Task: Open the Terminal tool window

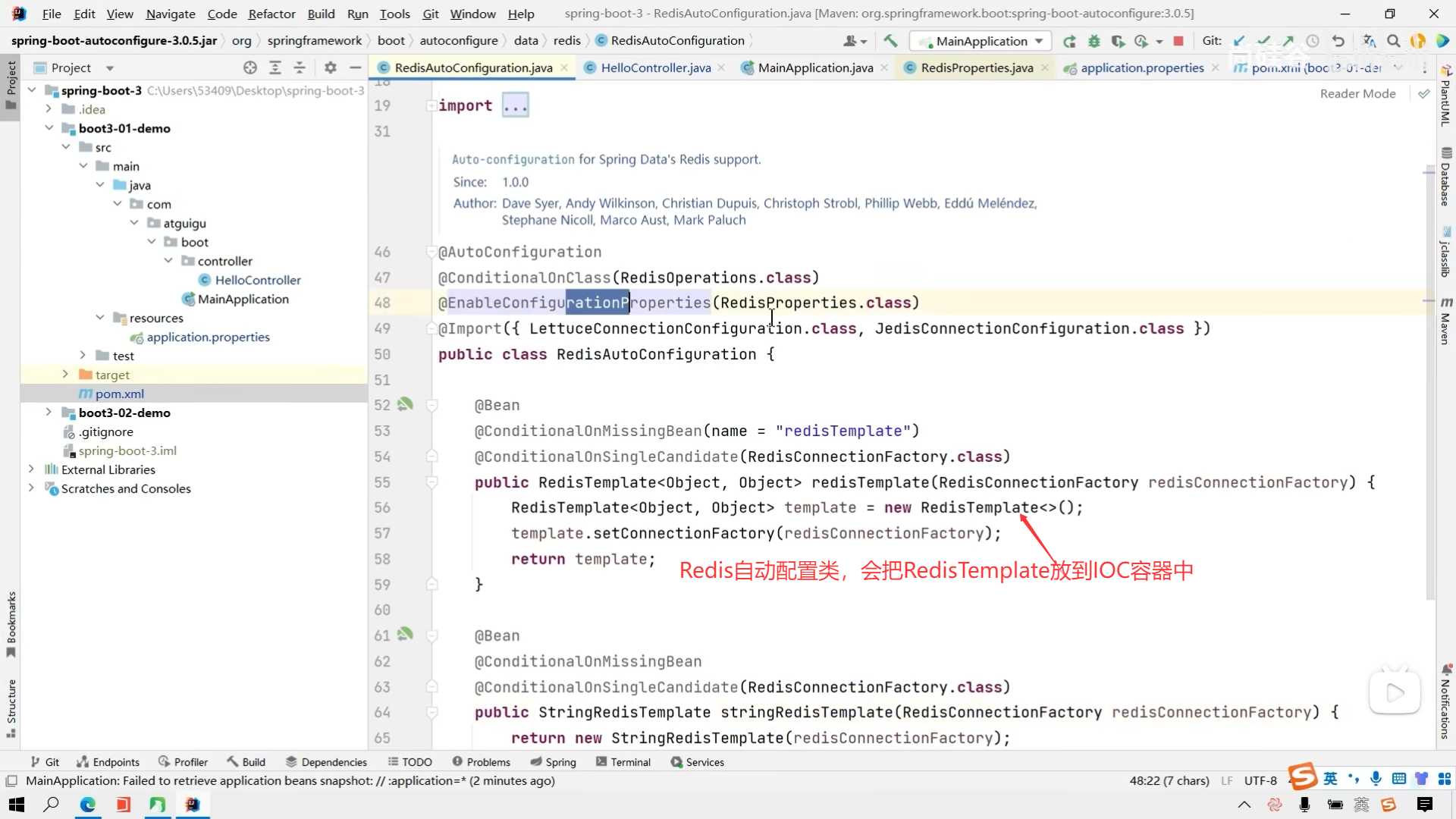Action: coord(623,762)
